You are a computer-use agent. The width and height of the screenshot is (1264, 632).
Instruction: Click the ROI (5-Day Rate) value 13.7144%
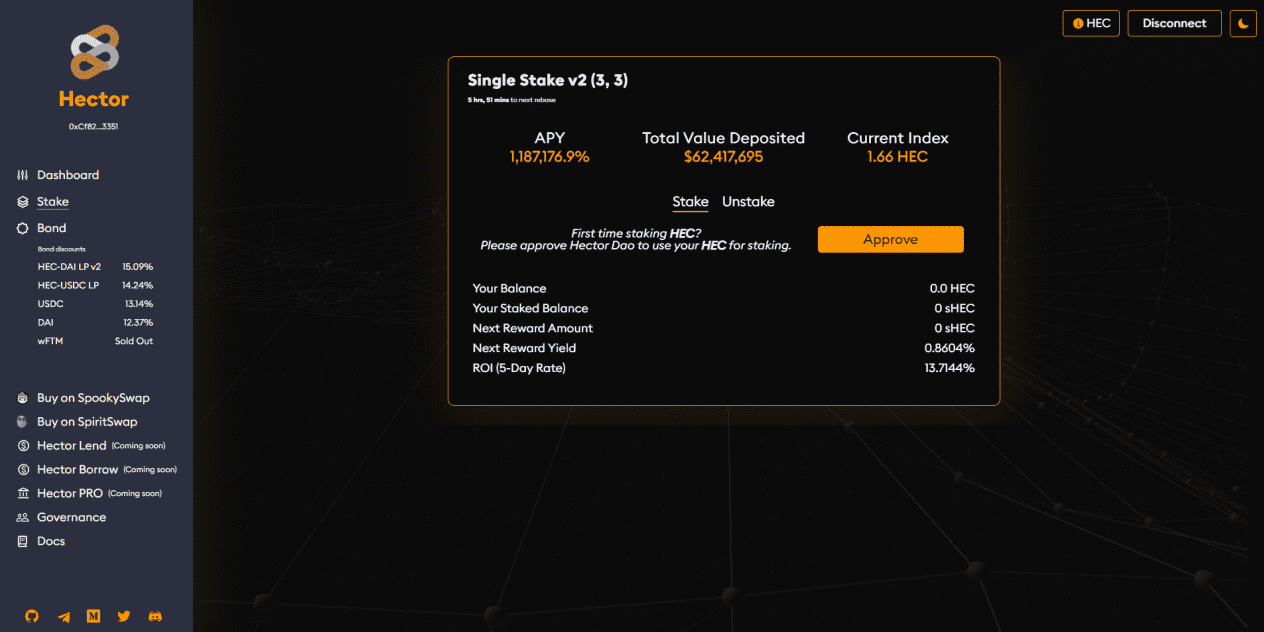947,369
